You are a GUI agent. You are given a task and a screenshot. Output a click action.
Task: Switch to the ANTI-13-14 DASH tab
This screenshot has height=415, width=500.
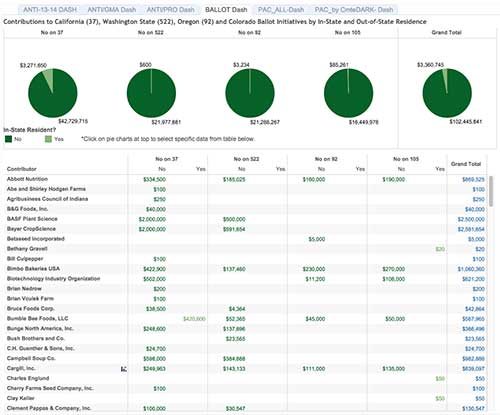(x=50, y=10)
